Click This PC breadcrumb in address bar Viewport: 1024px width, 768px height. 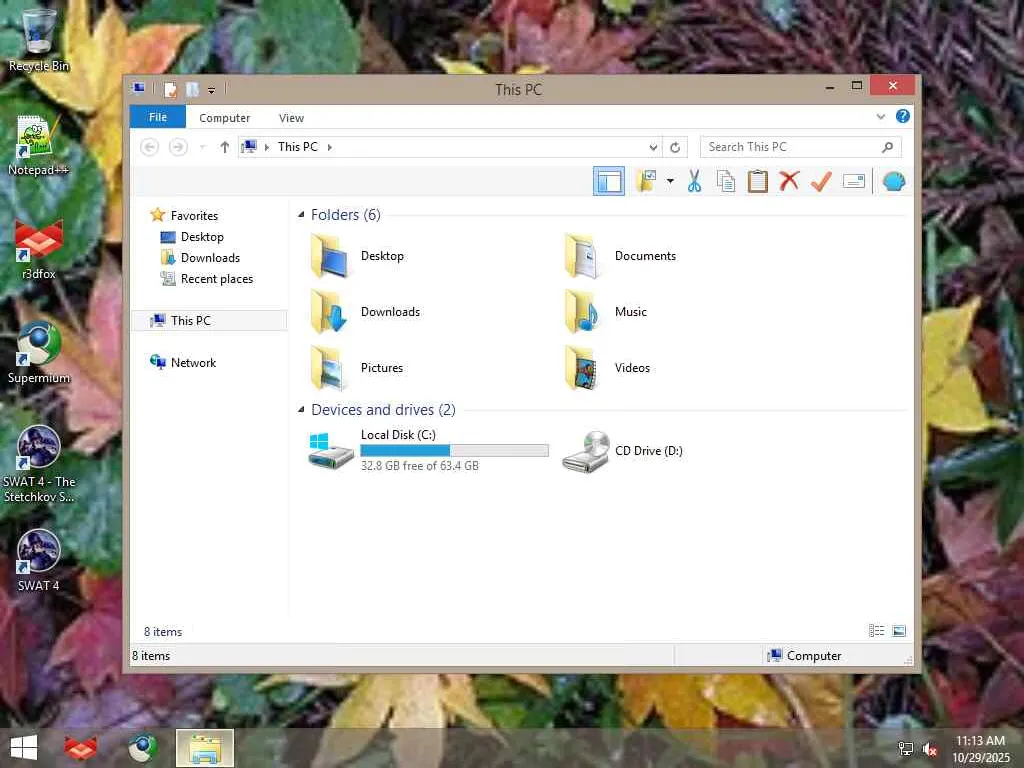(297, 147)
